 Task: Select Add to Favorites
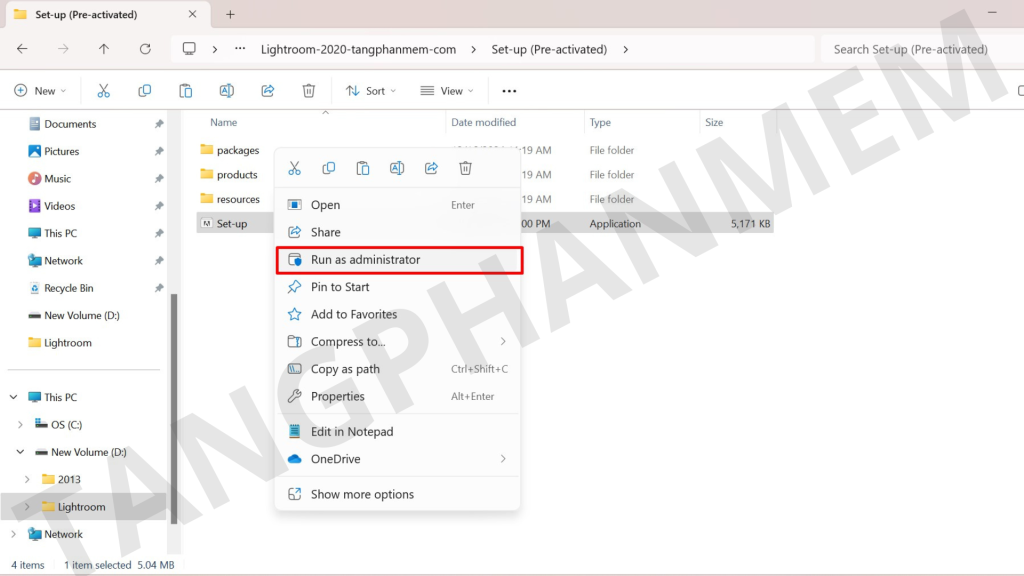click(x=397, y=315)
